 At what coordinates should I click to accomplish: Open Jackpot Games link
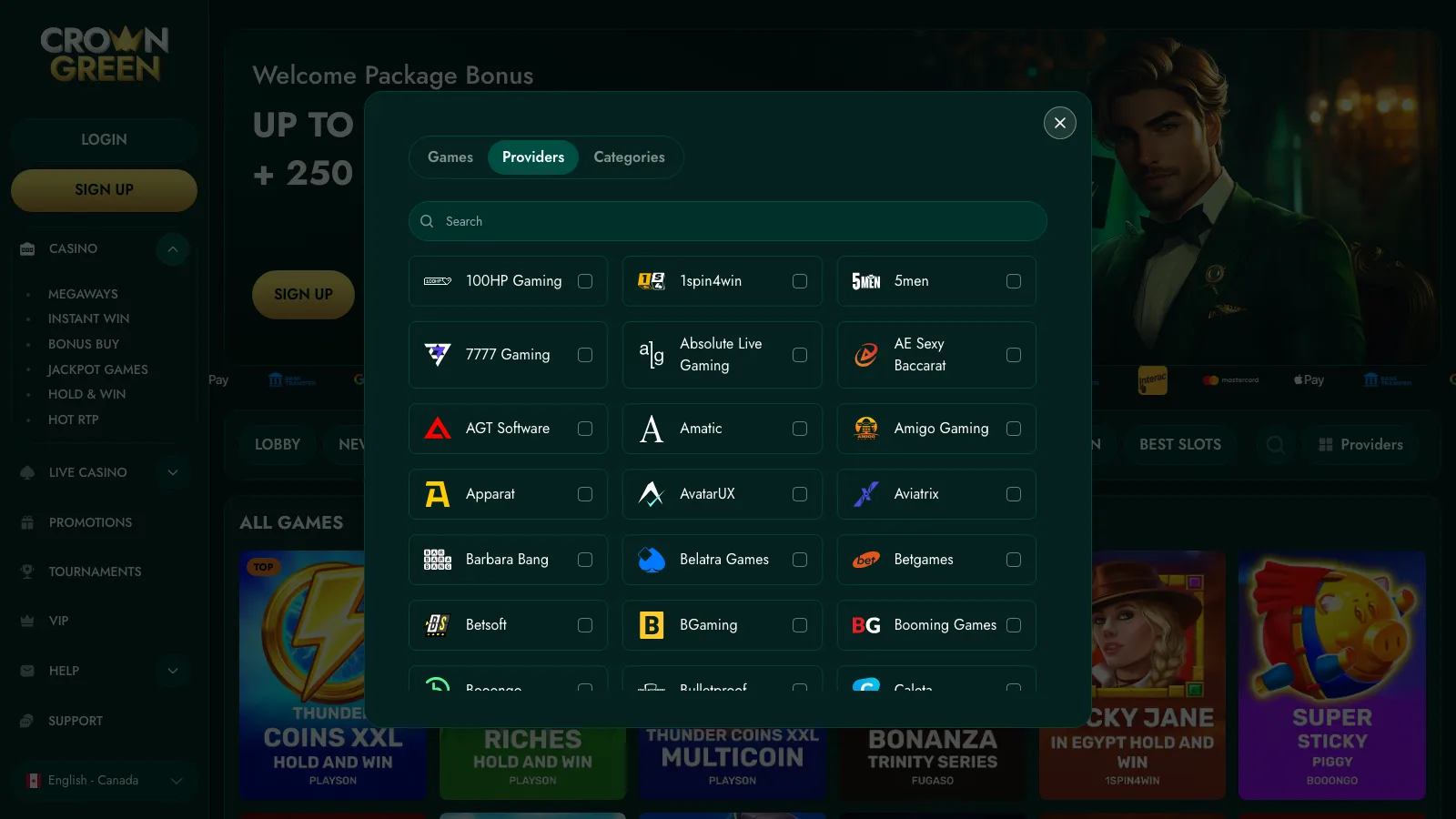97,369
